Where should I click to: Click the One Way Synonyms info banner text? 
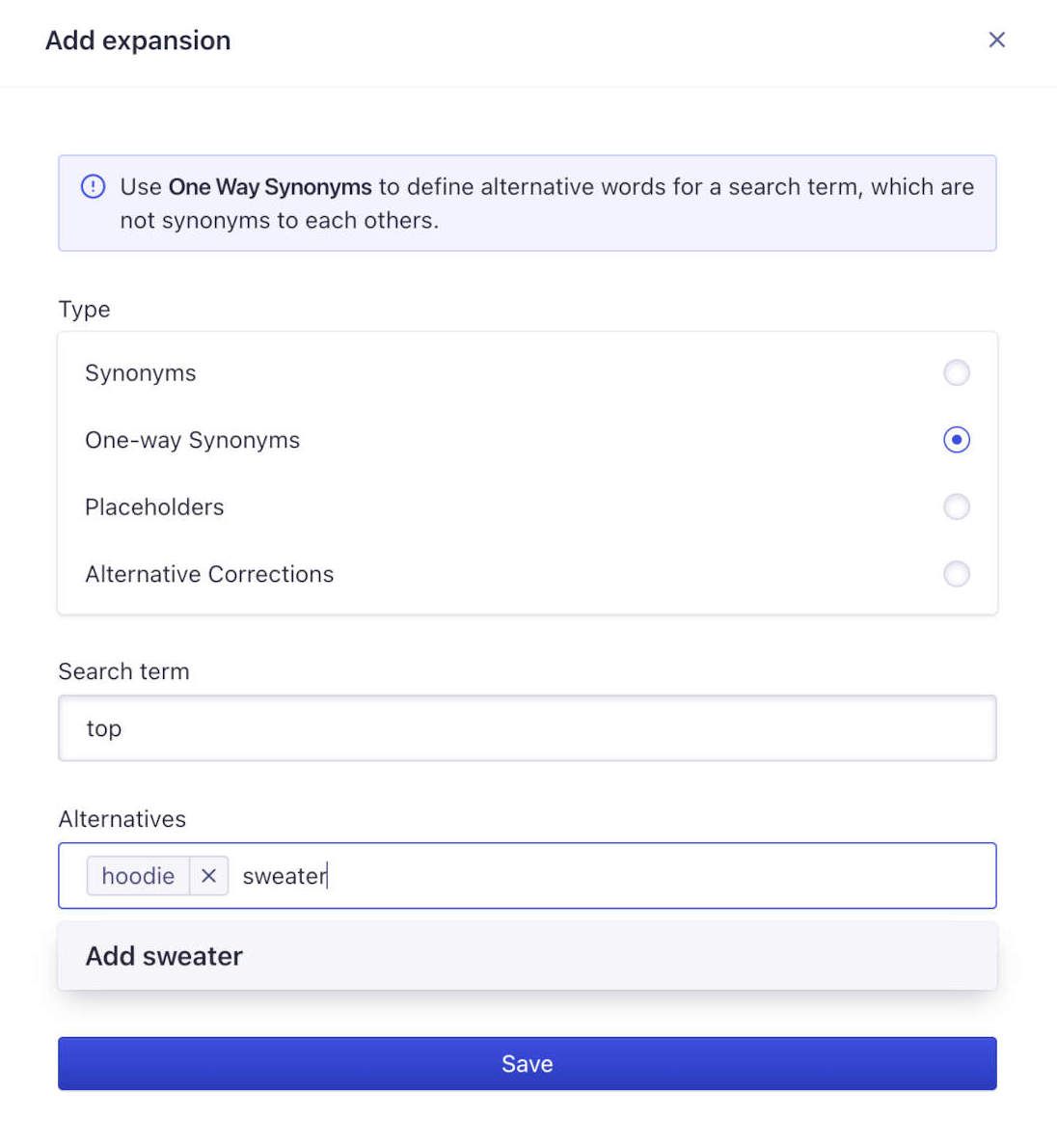click(546, 204)
